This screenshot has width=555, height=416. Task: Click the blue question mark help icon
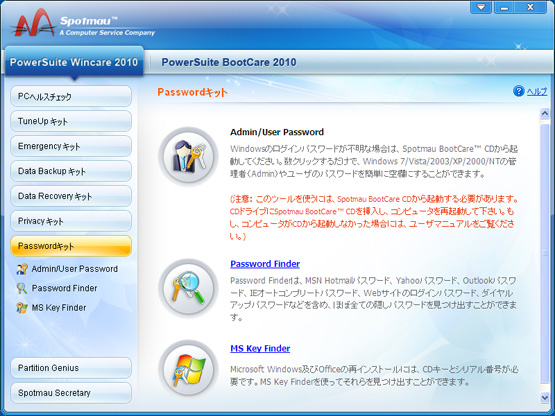(518, 91)
